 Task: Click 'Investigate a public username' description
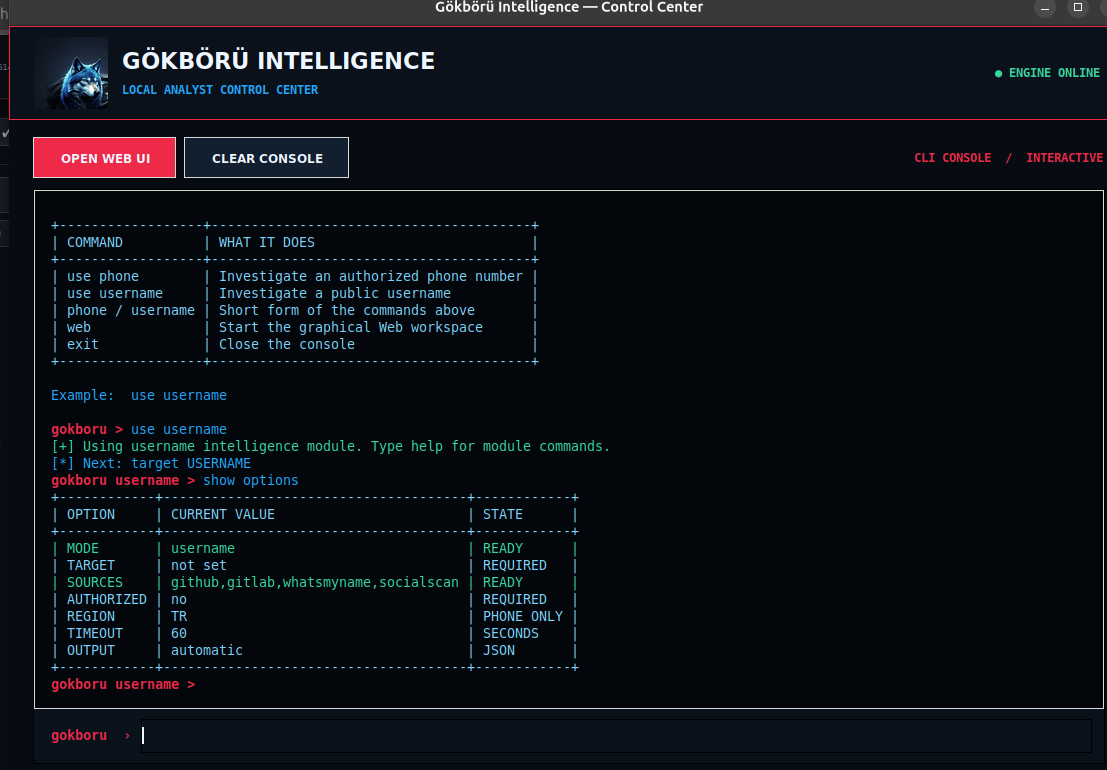[335, 293]
